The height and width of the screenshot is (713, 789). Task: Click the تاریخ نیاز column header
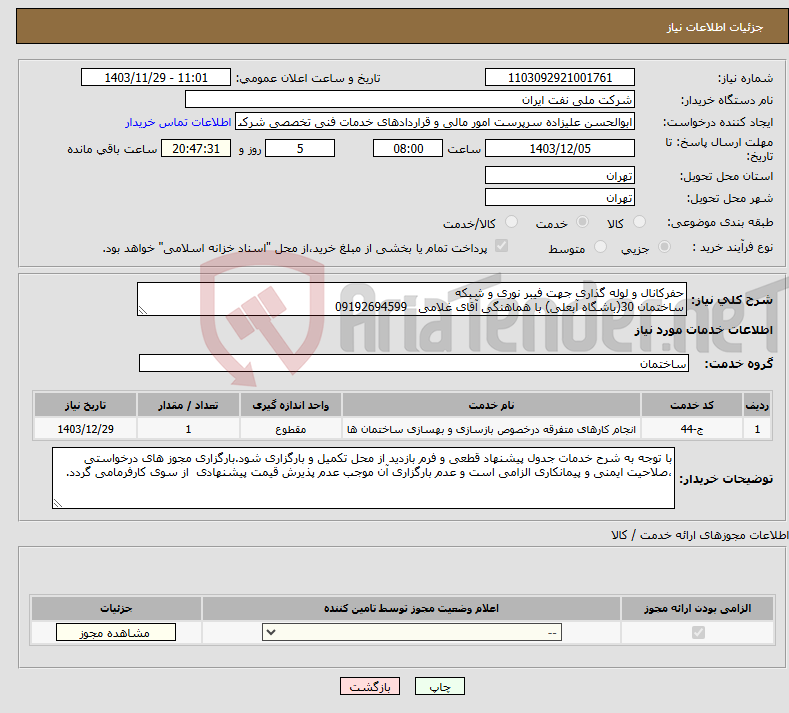pyautogui.click(x=85, y=405)
